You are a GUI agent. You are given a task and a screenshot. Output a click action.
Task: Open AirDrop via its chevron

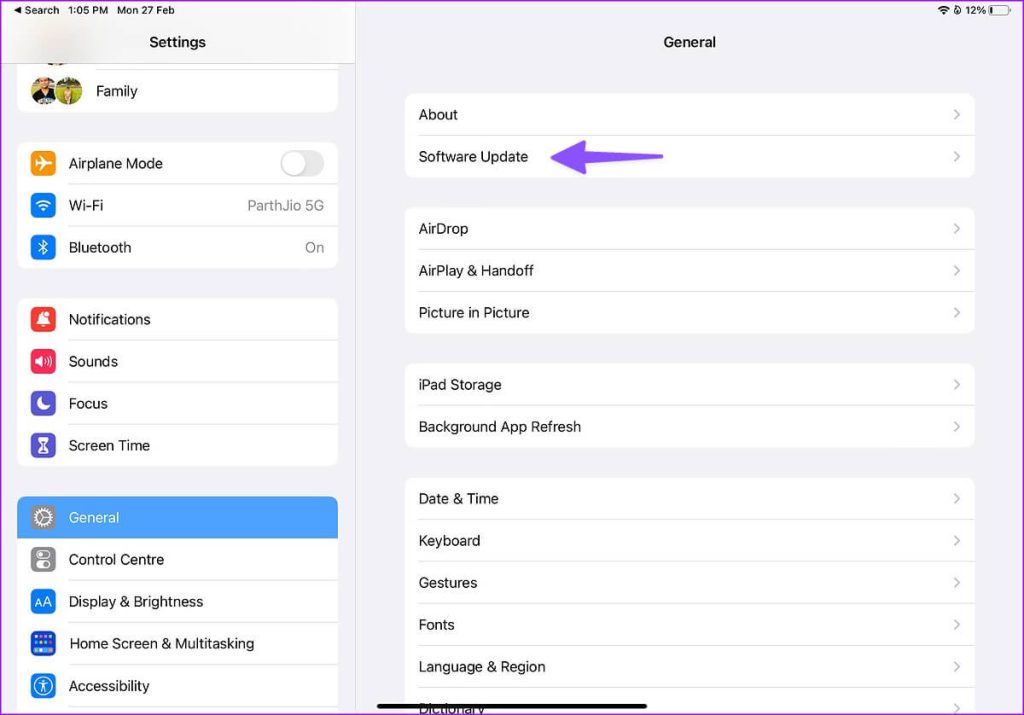click(x=957, y=228)
